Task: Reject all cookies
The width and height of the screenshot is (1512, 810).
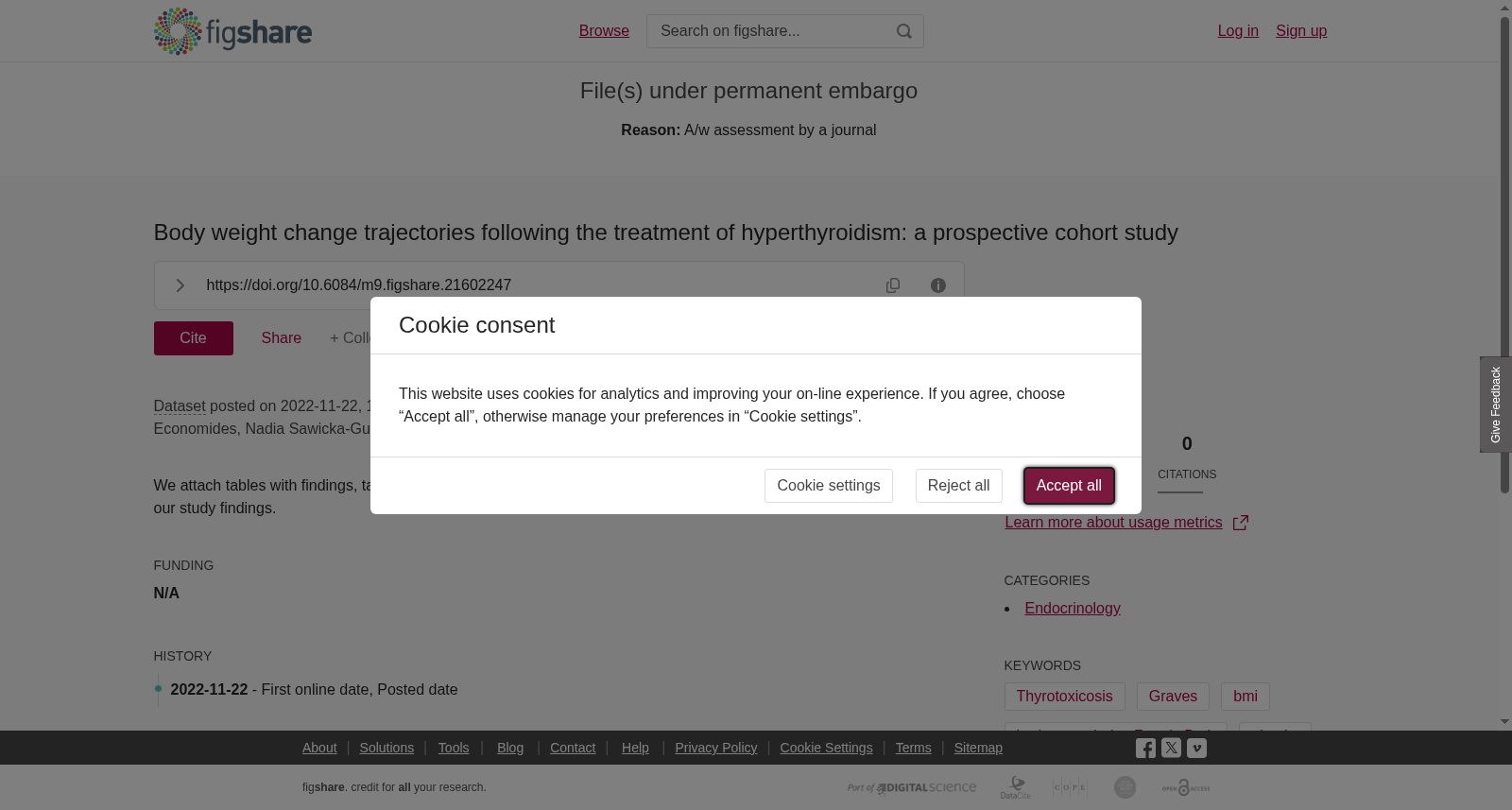Action: tap(958, 486)
